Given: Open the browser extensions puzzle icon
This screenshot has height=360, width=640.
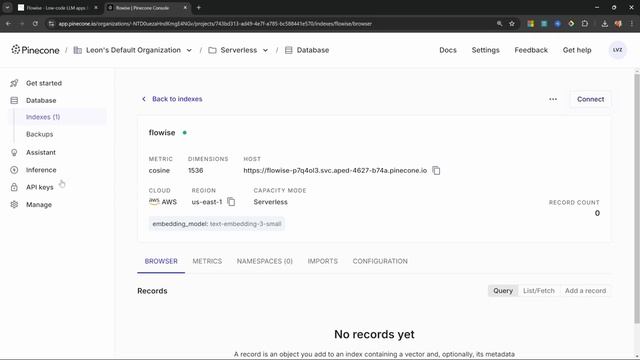Looking at the screenshot, I should pyautogui.click(x=585, y=24).
